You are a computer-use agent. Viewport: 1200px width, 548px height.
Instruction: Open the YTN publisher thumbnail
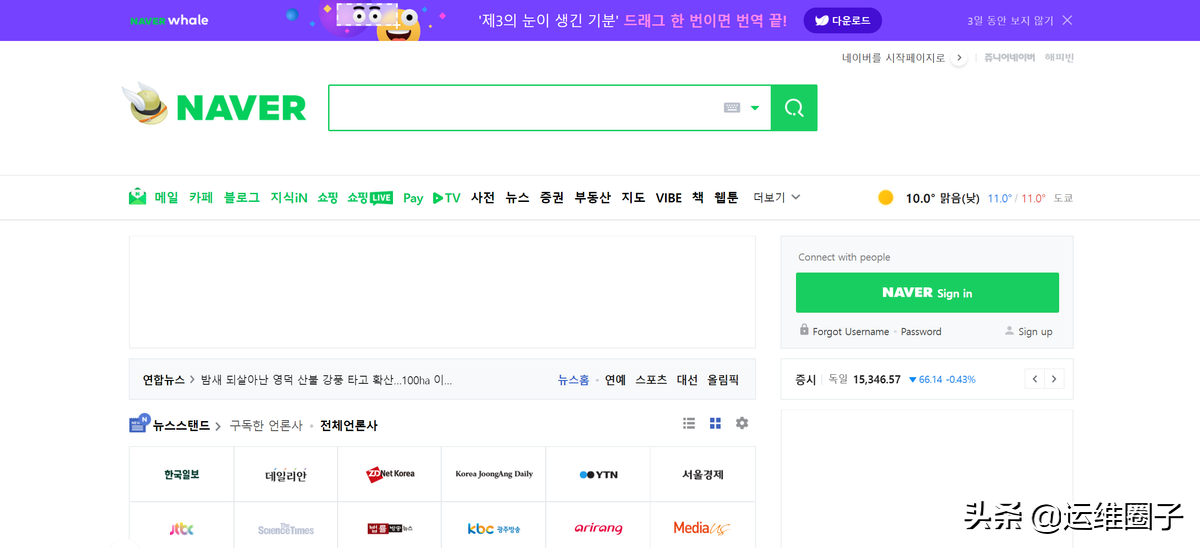pos(598,475)
